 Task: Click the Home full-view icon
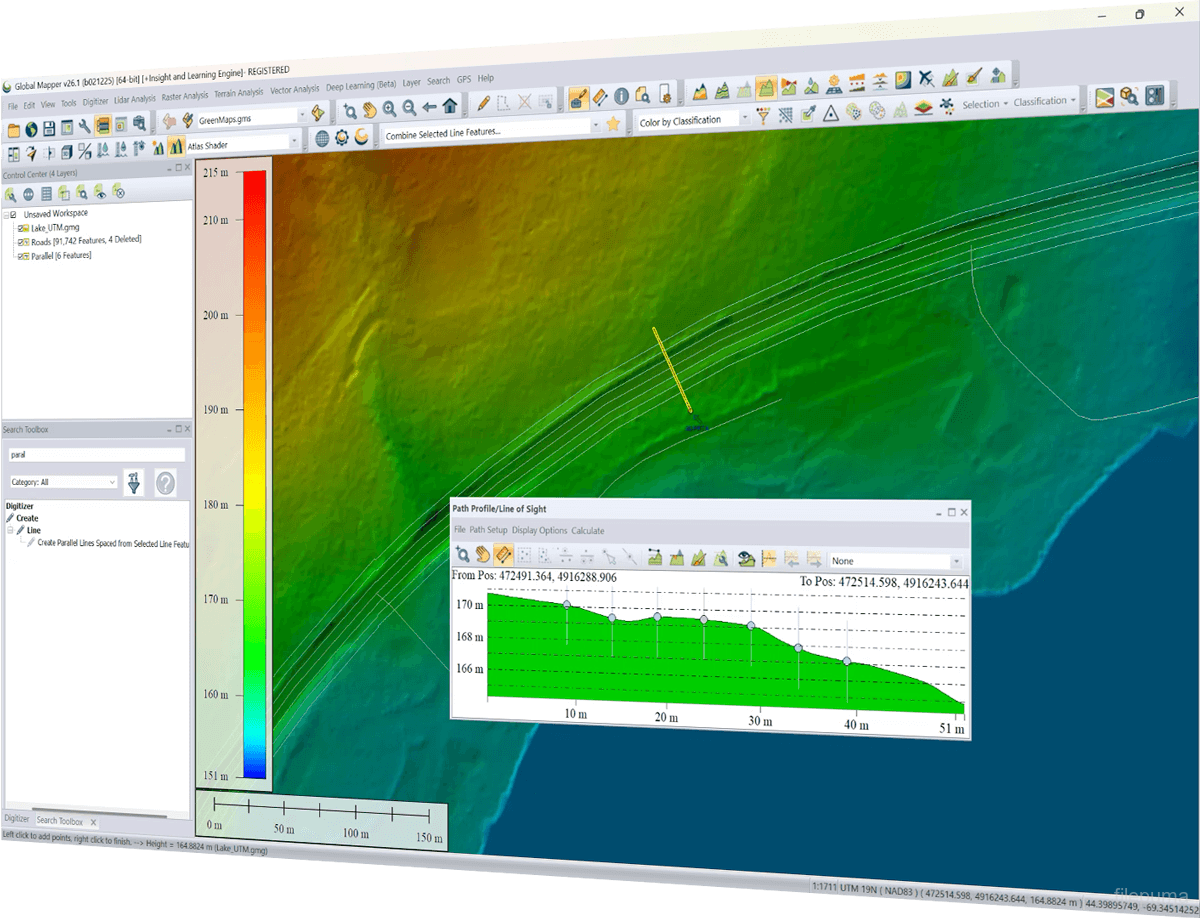pyautogui.click(x=450, y=106)
